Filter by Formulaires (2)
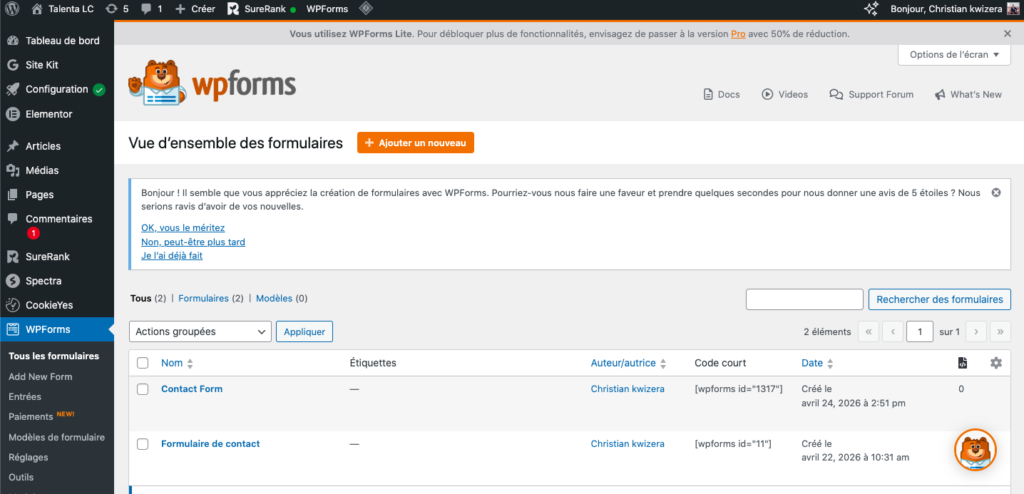The height and width of the screenshot is (494, 1024). coord(210,298)
